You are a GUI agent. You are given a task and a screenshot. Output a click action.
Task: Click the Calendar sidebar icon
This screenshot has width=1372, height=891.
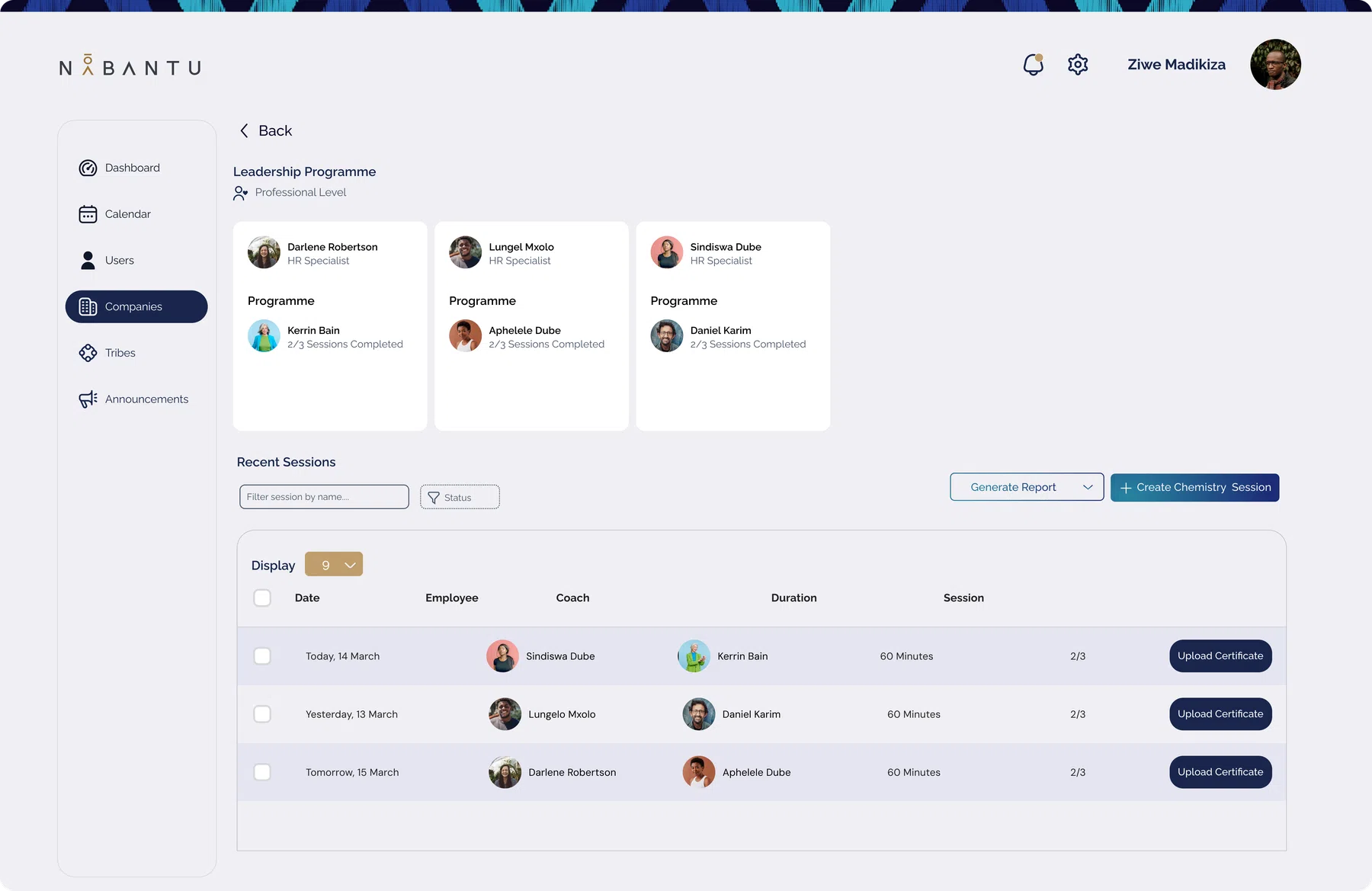tap(88, 214)
